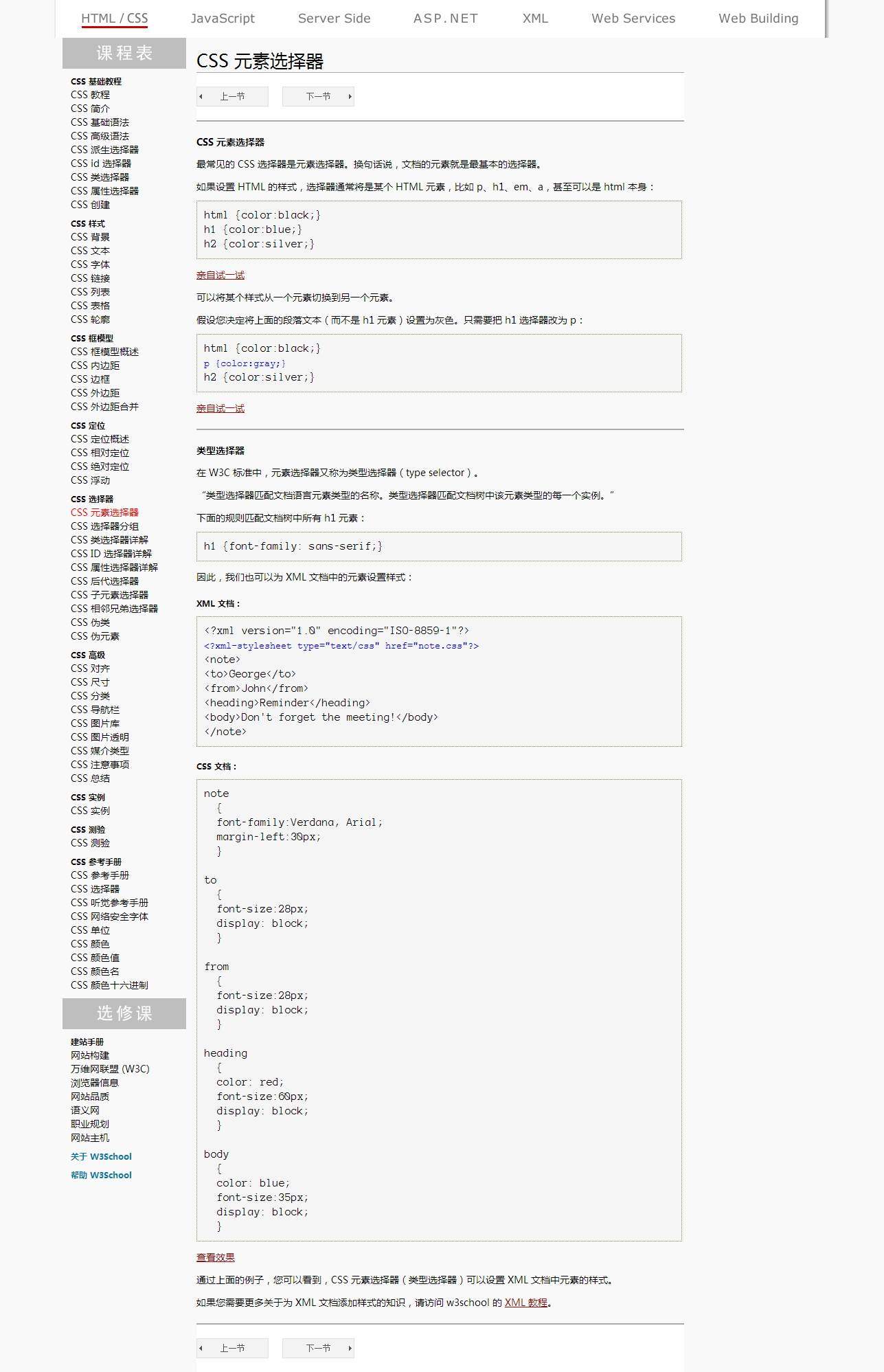
Task: Select CSS 媒介类型 in the sidebar
Action: click(x=100, y=751)
